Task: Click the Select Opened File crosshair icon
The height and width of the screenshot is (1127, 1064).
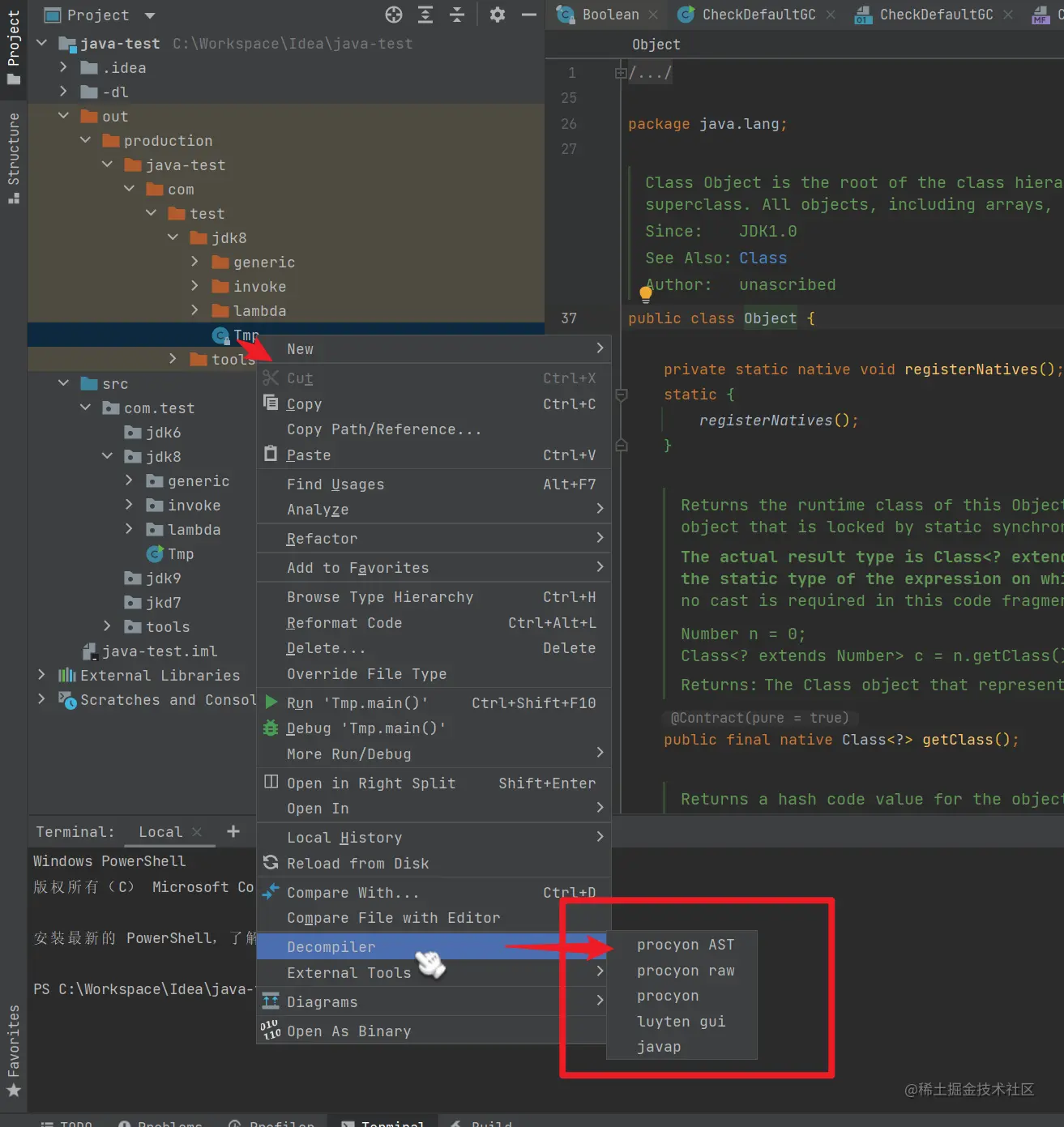Action: coord(394,15)
